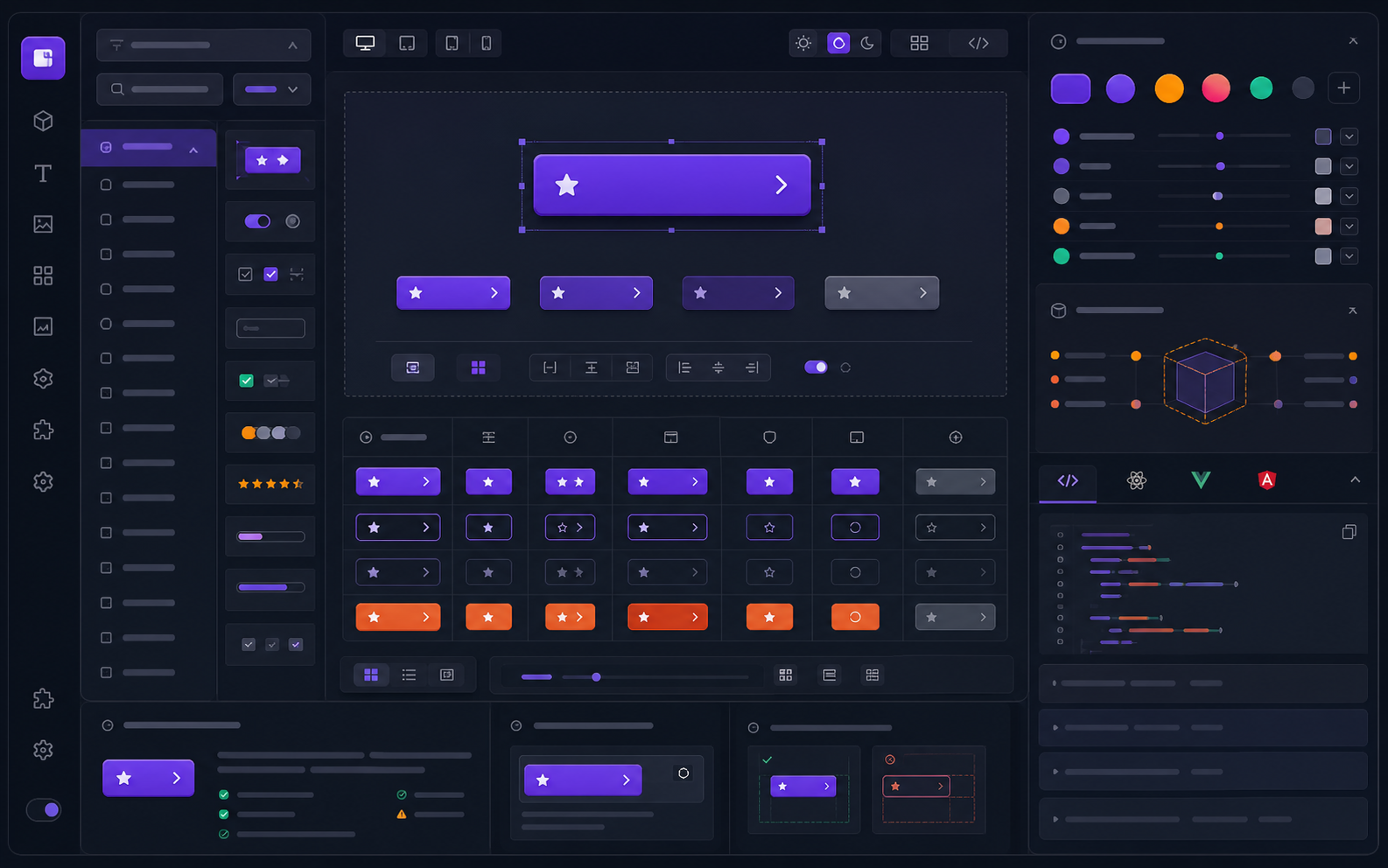Click the unchecked checkbox left of the purple one

pyautogui.click(x=245, y=274)
